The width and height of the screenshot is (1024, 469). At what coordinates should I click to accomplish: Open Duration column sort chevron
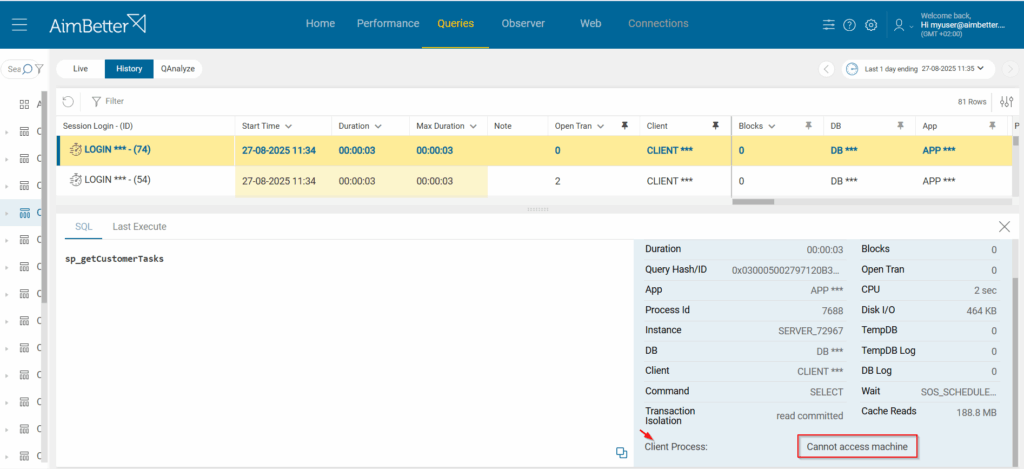[378, 126]
